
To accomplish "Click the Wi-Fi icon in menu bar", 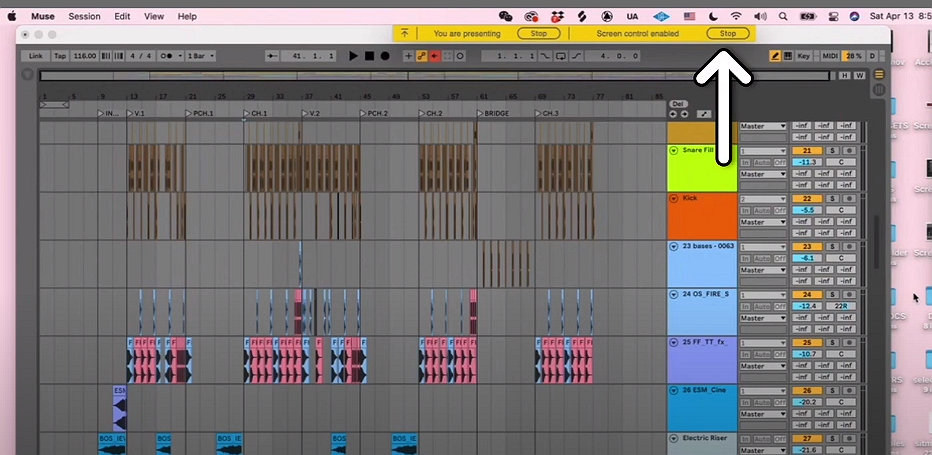I will tap(736, 17).
